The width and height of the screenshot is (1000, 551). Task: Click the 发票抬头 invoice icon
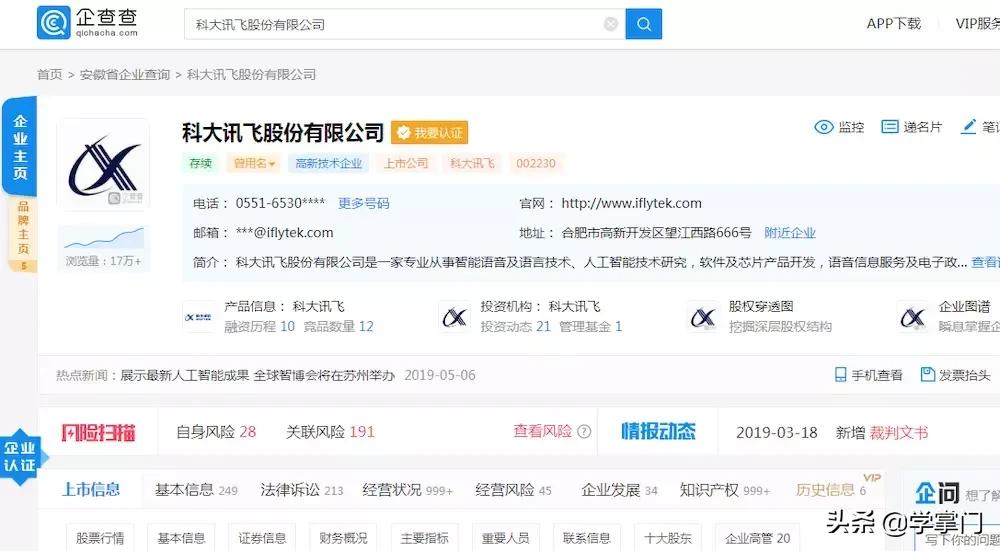coord(928,375)
